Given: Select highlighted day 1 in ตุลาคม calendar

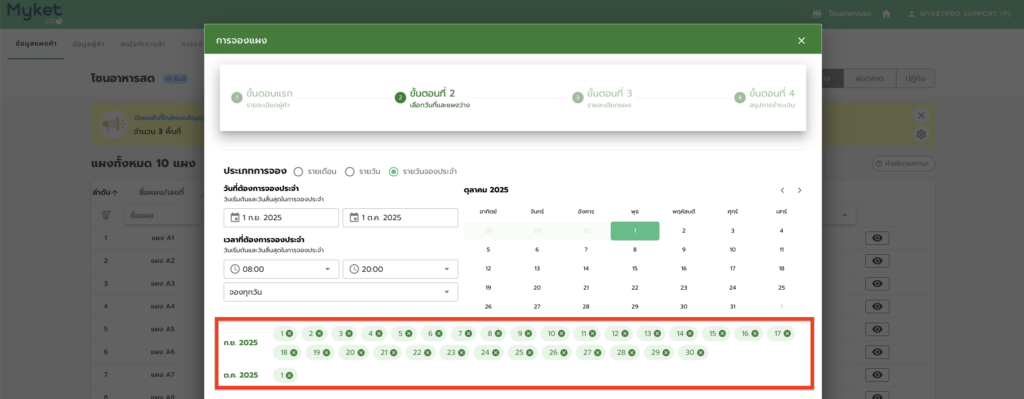Looking at the screenshot, I should tap(635, 231).
